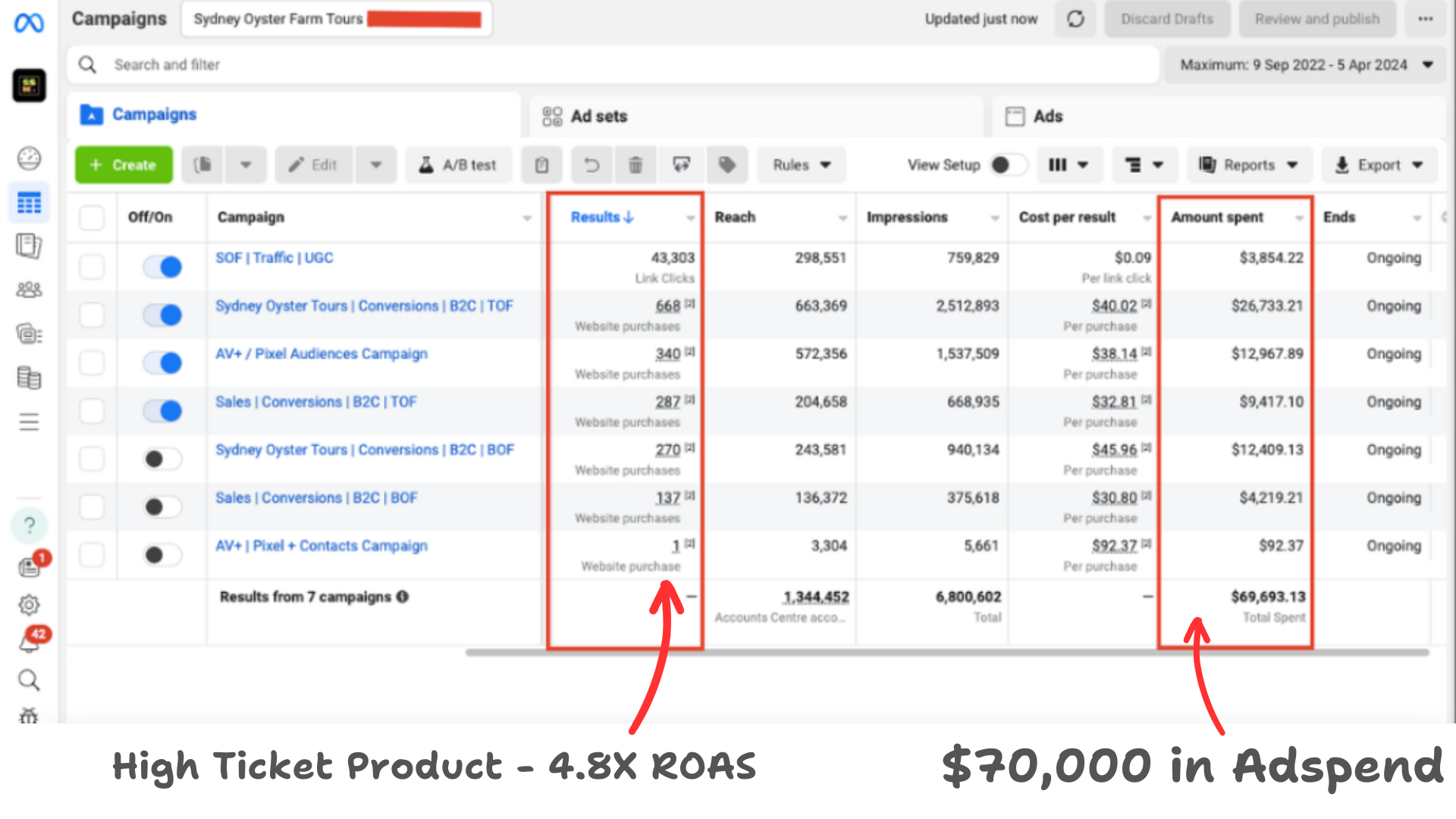Viewport: 1456px width, 819px height.
Task: Open the ad library icon in sidebar
Action: 29,334
